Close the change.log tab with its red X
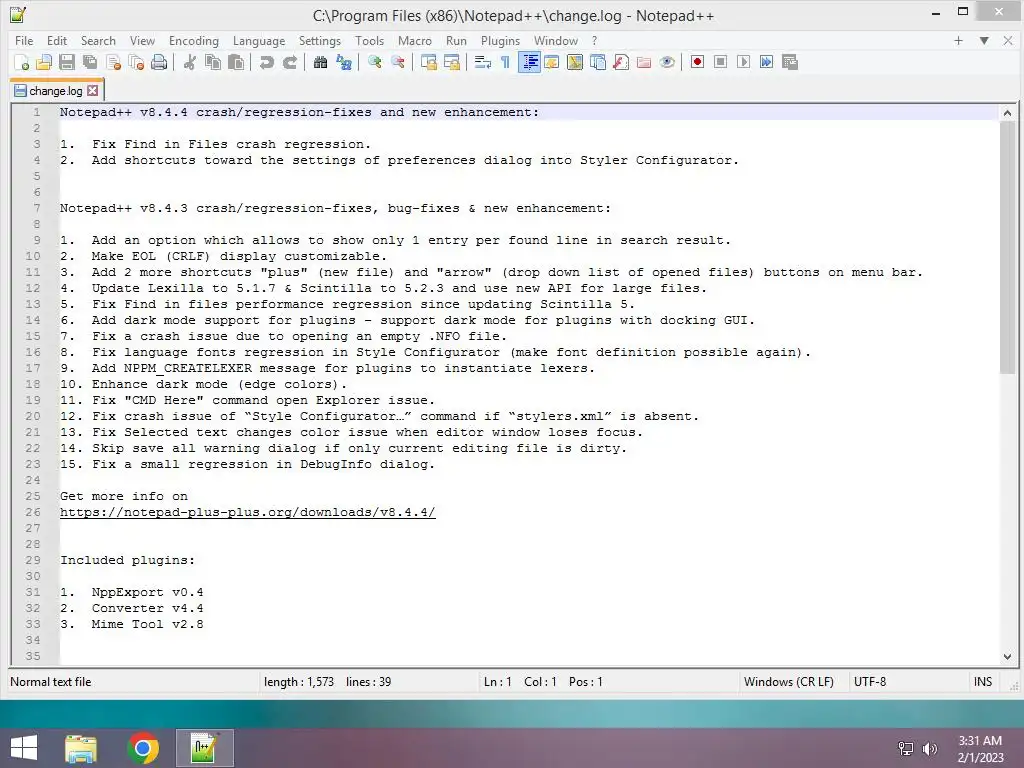Screen dimensions: 1024x768 tap(93, 91)
